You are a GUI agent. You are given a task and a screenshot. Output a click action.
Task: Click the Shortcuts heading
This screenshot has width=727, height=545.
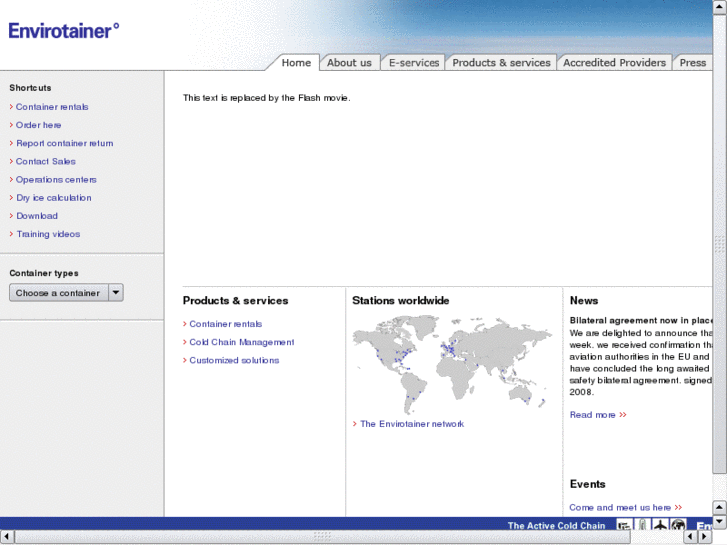[30, 88]
